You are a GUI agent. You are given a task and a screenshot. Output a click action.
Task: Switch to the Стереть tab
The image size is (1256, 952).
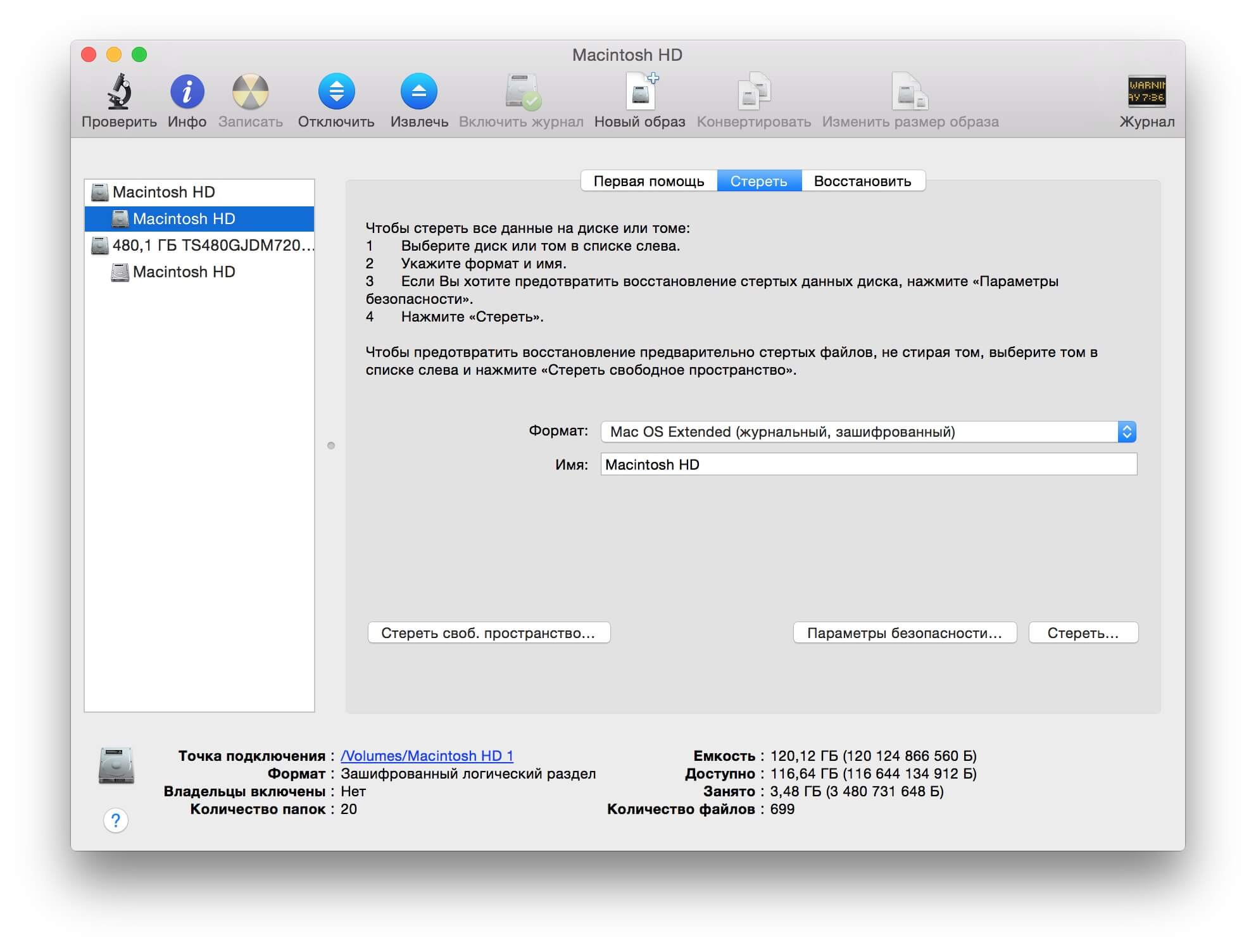click(x=759, y=181)
